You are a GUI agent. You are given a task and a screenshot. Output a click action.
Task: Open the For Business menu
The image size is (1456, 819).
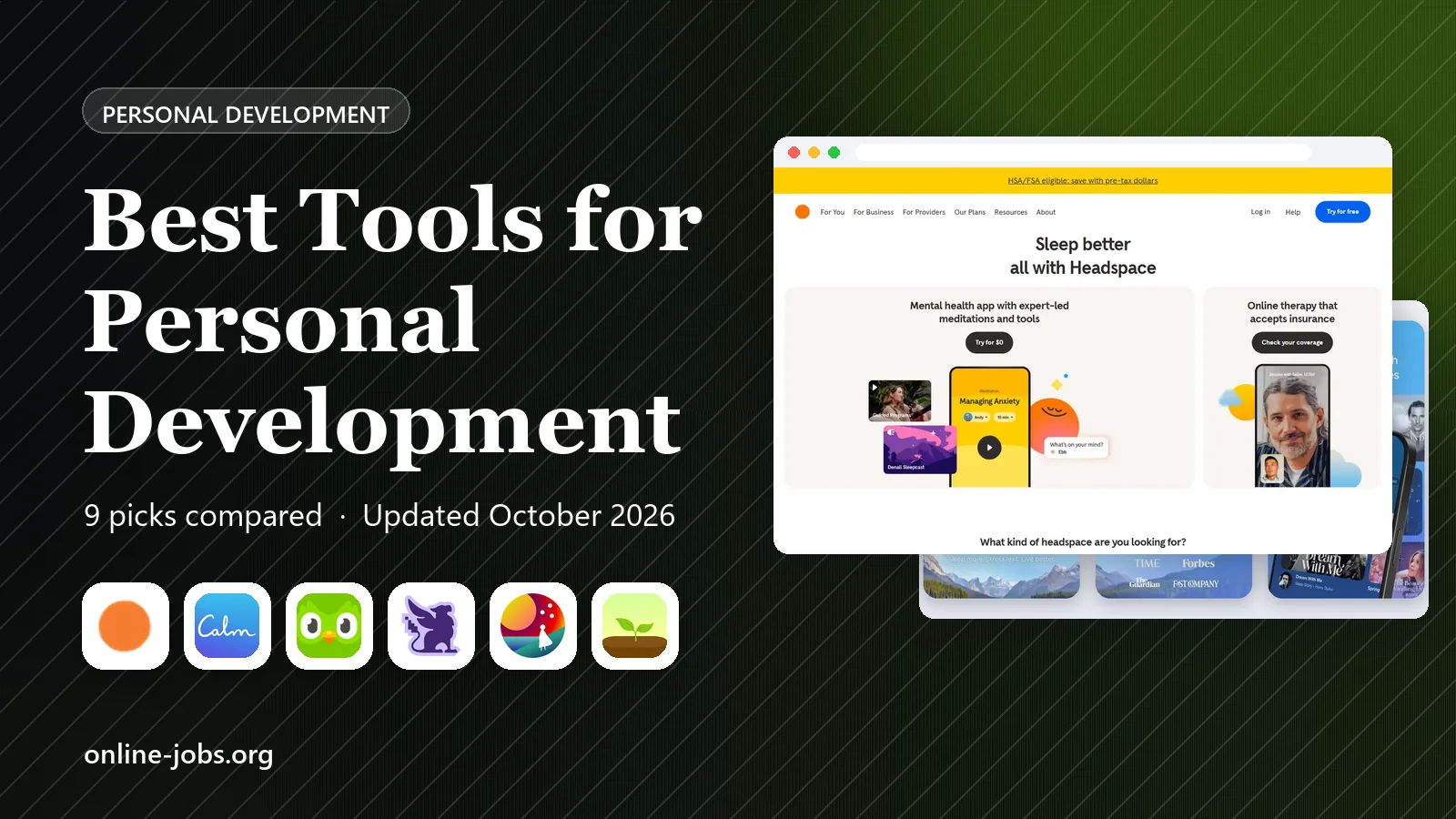click(874, 212)
